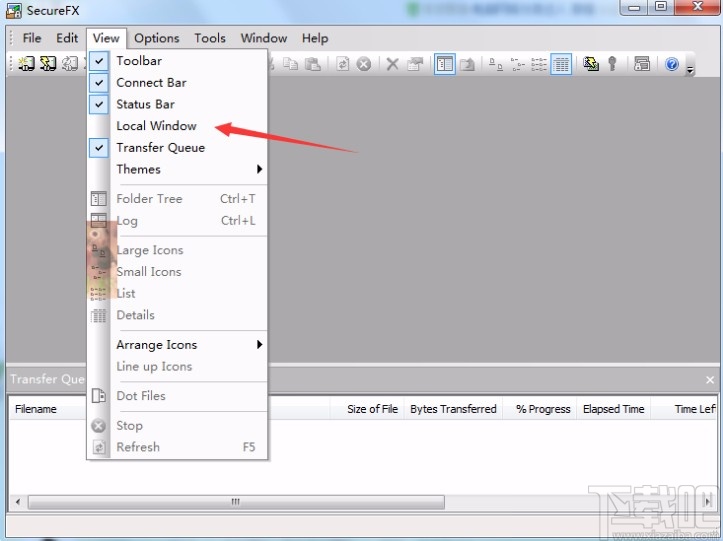Image resolution: width=723 pixels, height=541 pixels.
Task: Toggle the Folder Tree toolbar icon
Action: (x=444, y=64)
